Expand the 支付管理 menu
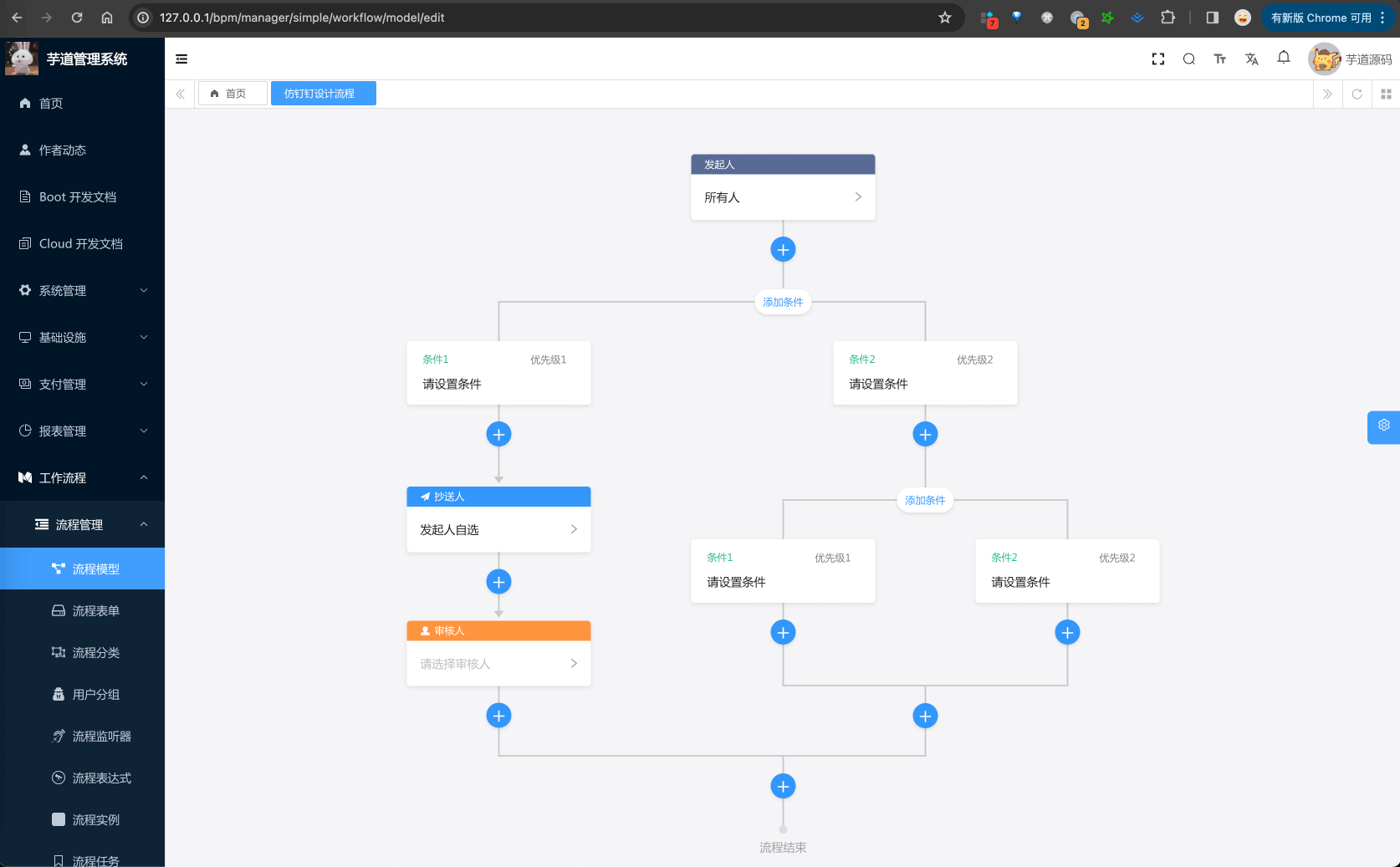Viewport: 1400px width, 867px height. 82,385
